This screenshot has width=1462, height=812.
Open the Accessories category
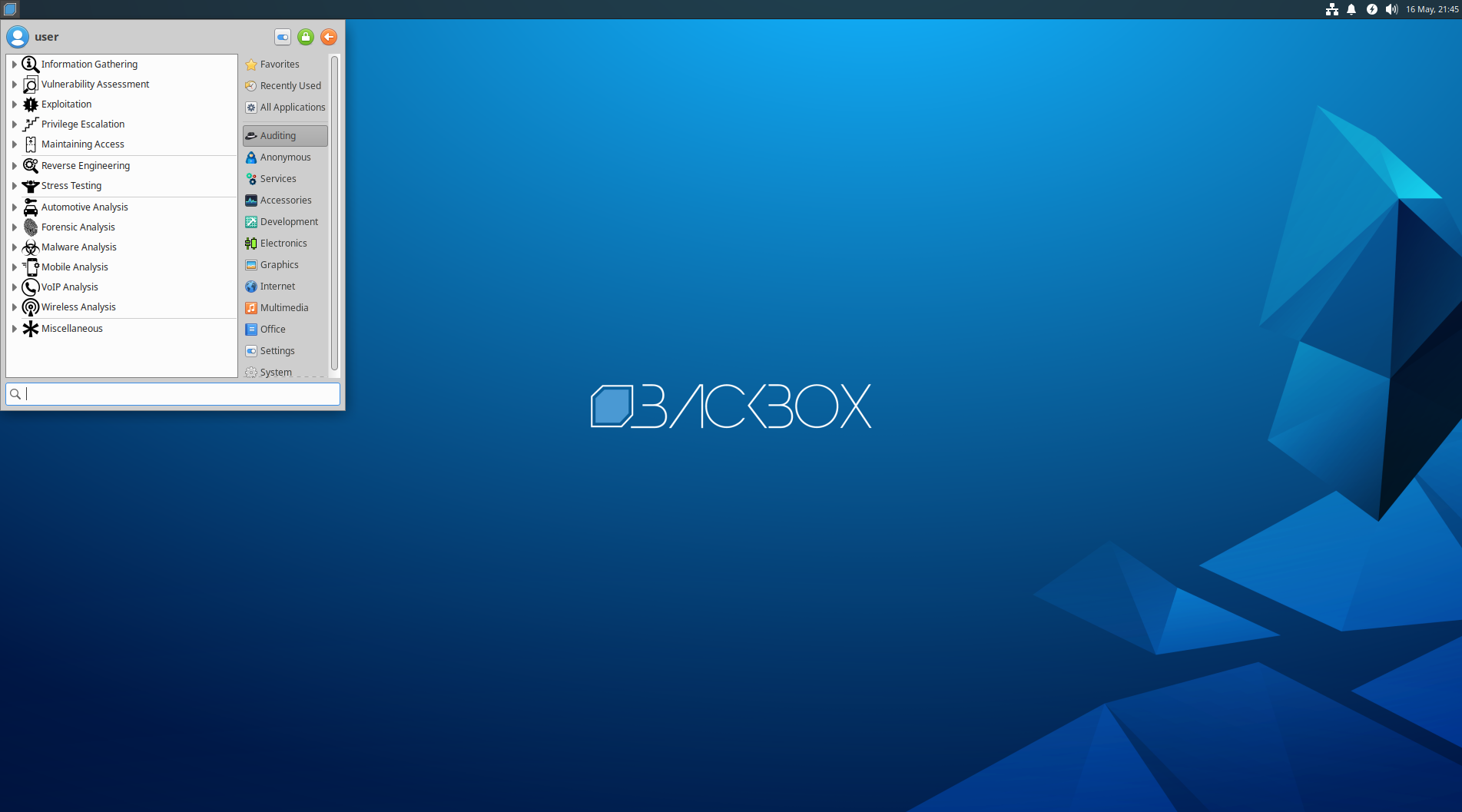coord(285,201)
